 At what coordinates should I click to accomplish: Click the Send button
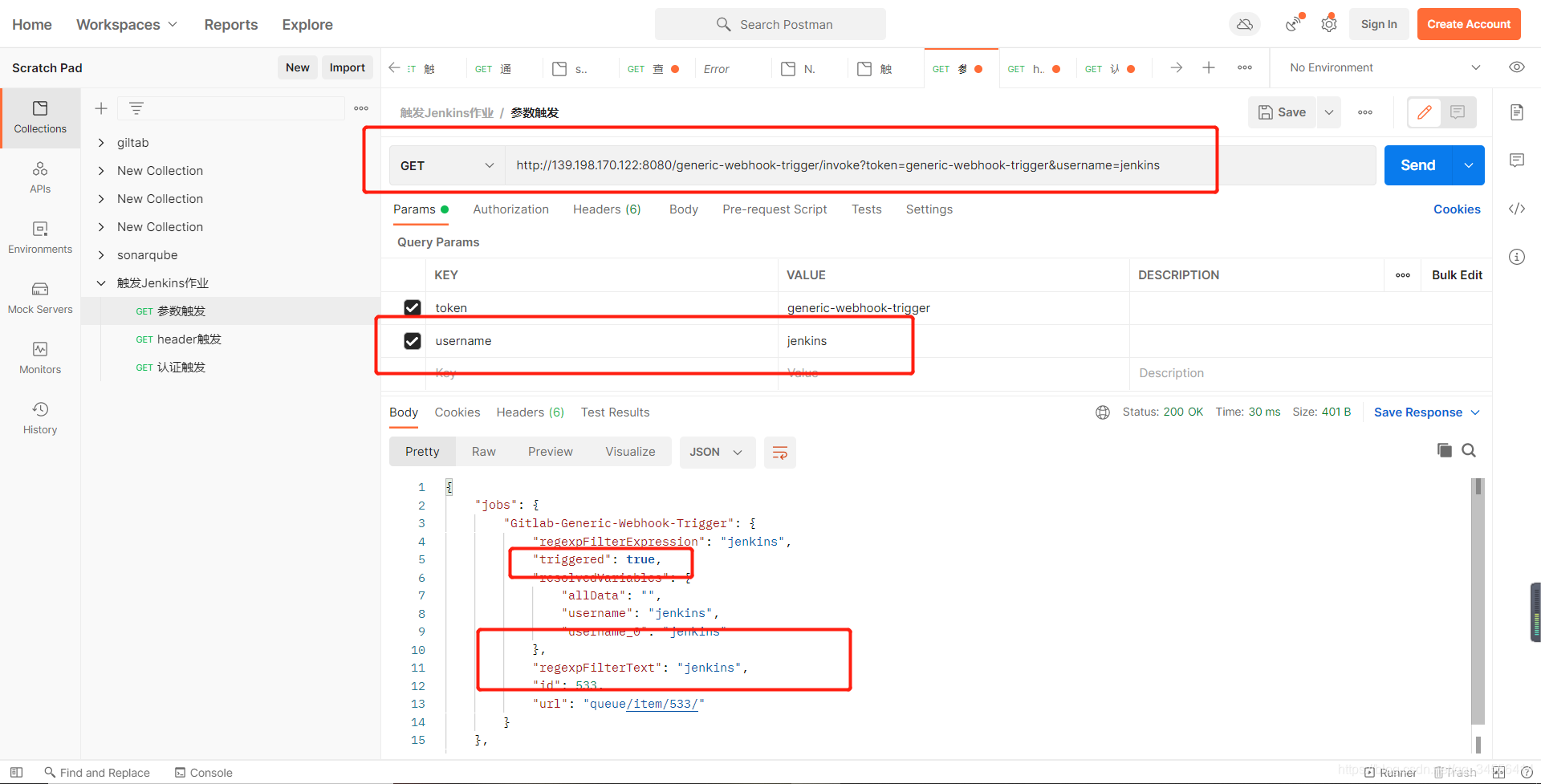pos(1418,165)
